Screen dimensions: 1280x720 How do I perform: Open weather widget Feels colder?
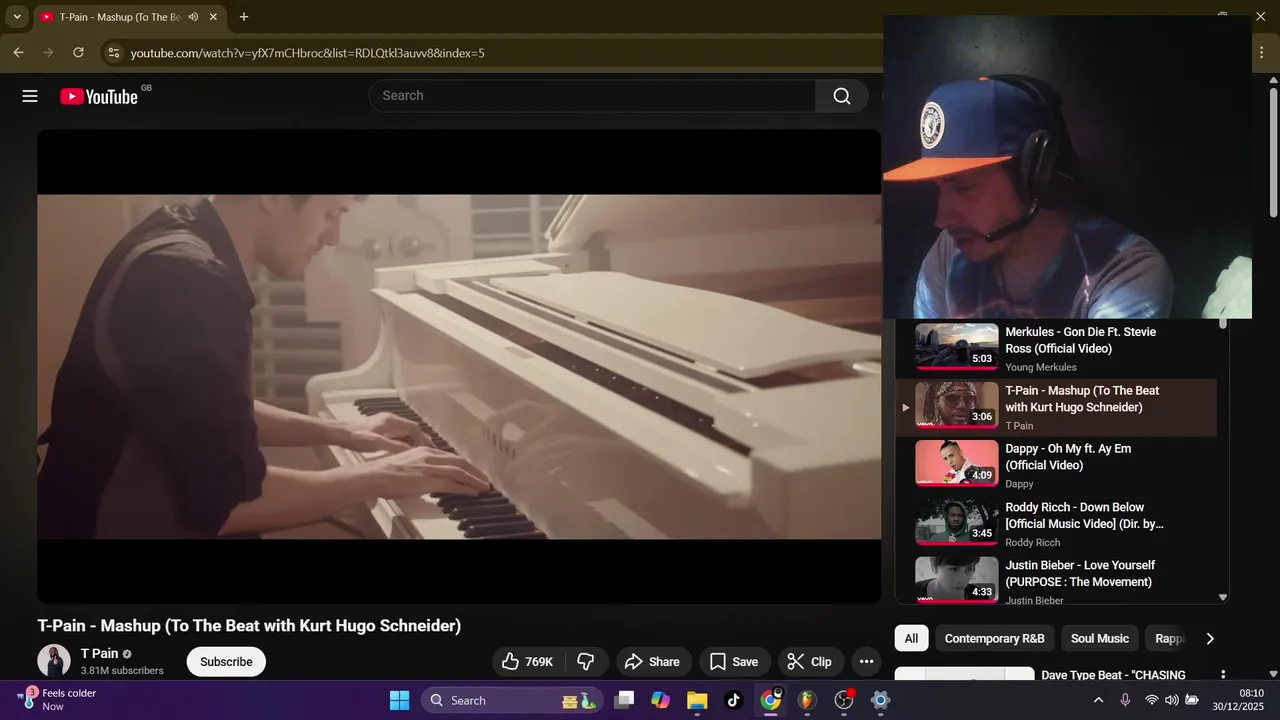click(58, 700)
